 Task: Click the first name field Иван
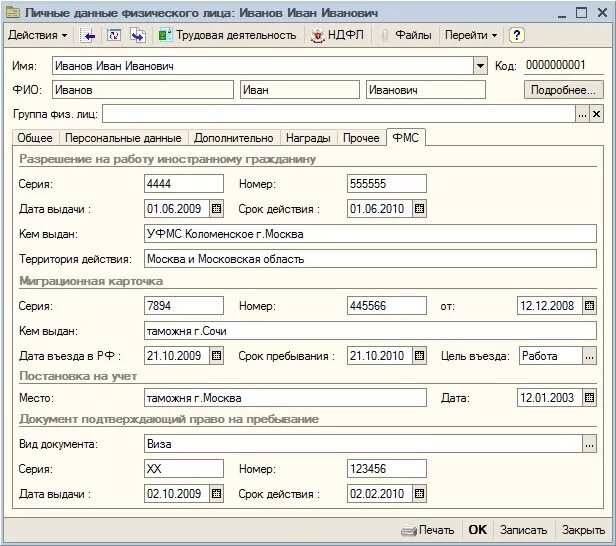pyautogui.click(x=300, y=90)
